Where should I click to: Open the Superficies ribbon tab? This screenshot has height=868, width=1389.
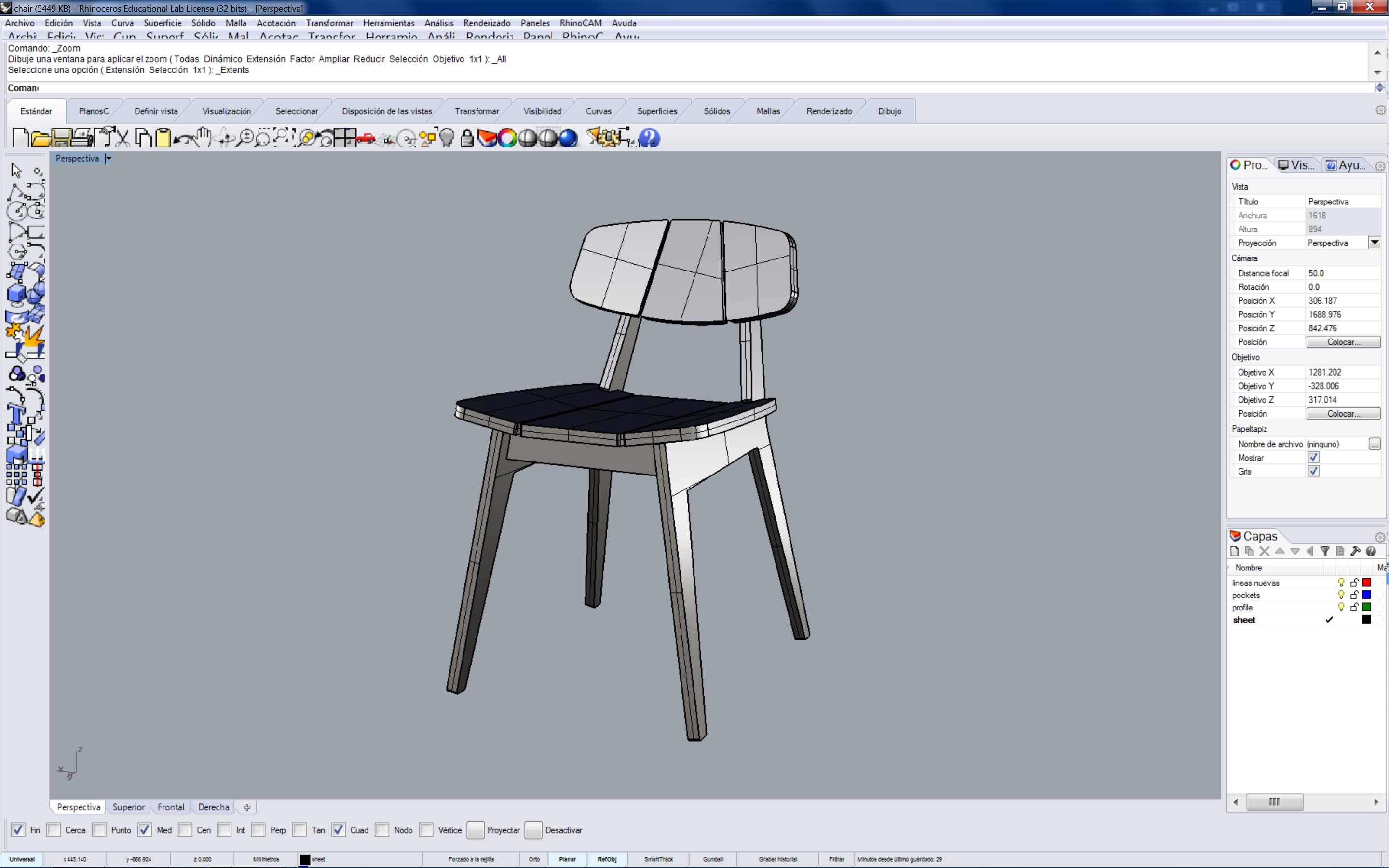click(657, 111)
